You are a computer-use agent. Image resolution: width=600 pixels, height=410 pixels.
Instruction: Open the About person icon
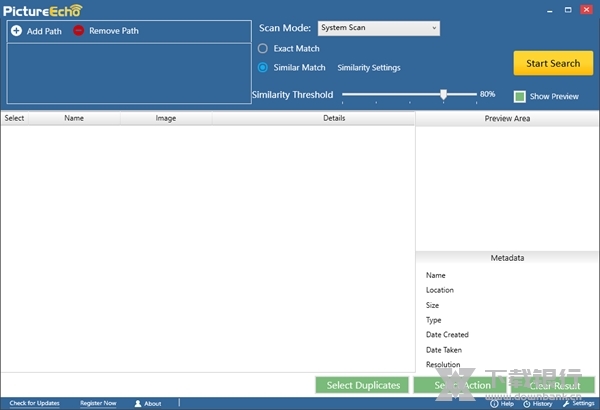(x=138, y=403)
